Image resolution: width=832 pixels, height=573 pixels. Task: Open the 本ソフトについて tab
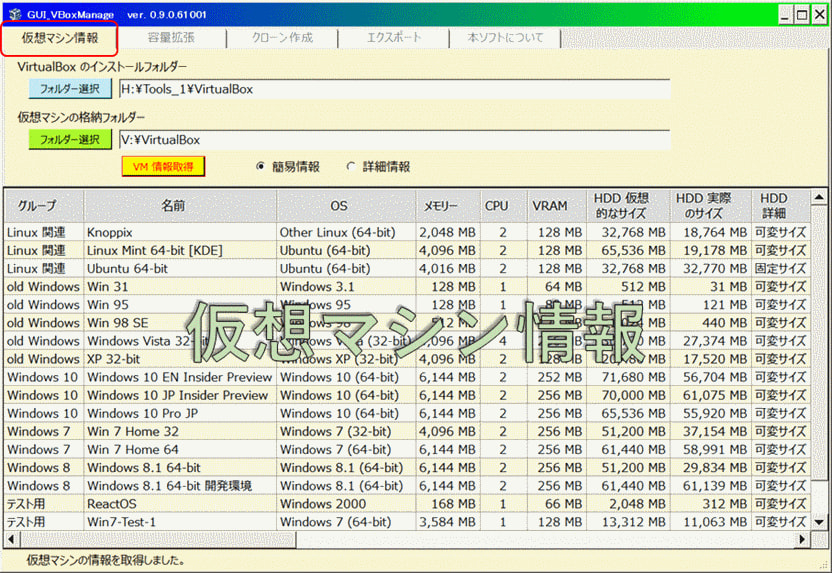[505, 38]
